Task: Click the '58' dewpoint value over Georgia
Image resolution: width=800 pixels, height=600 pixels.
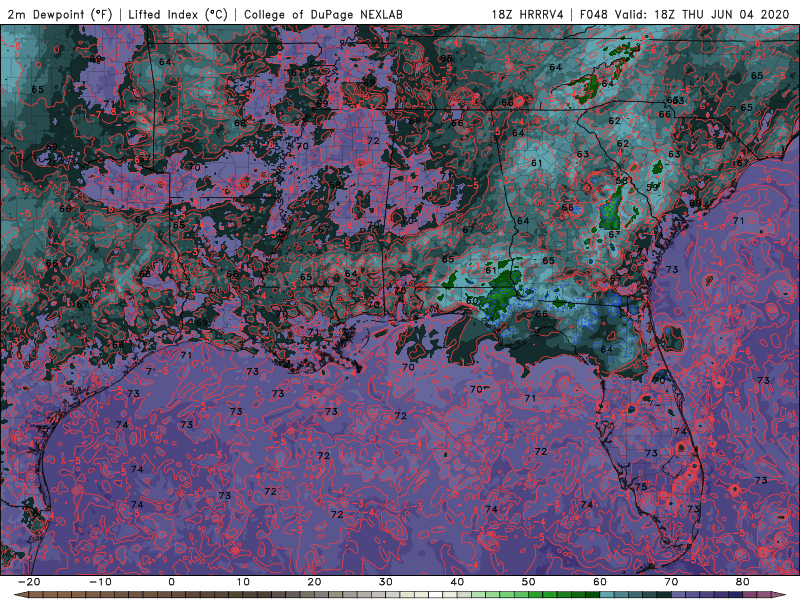Action: [x=621, y=181]
